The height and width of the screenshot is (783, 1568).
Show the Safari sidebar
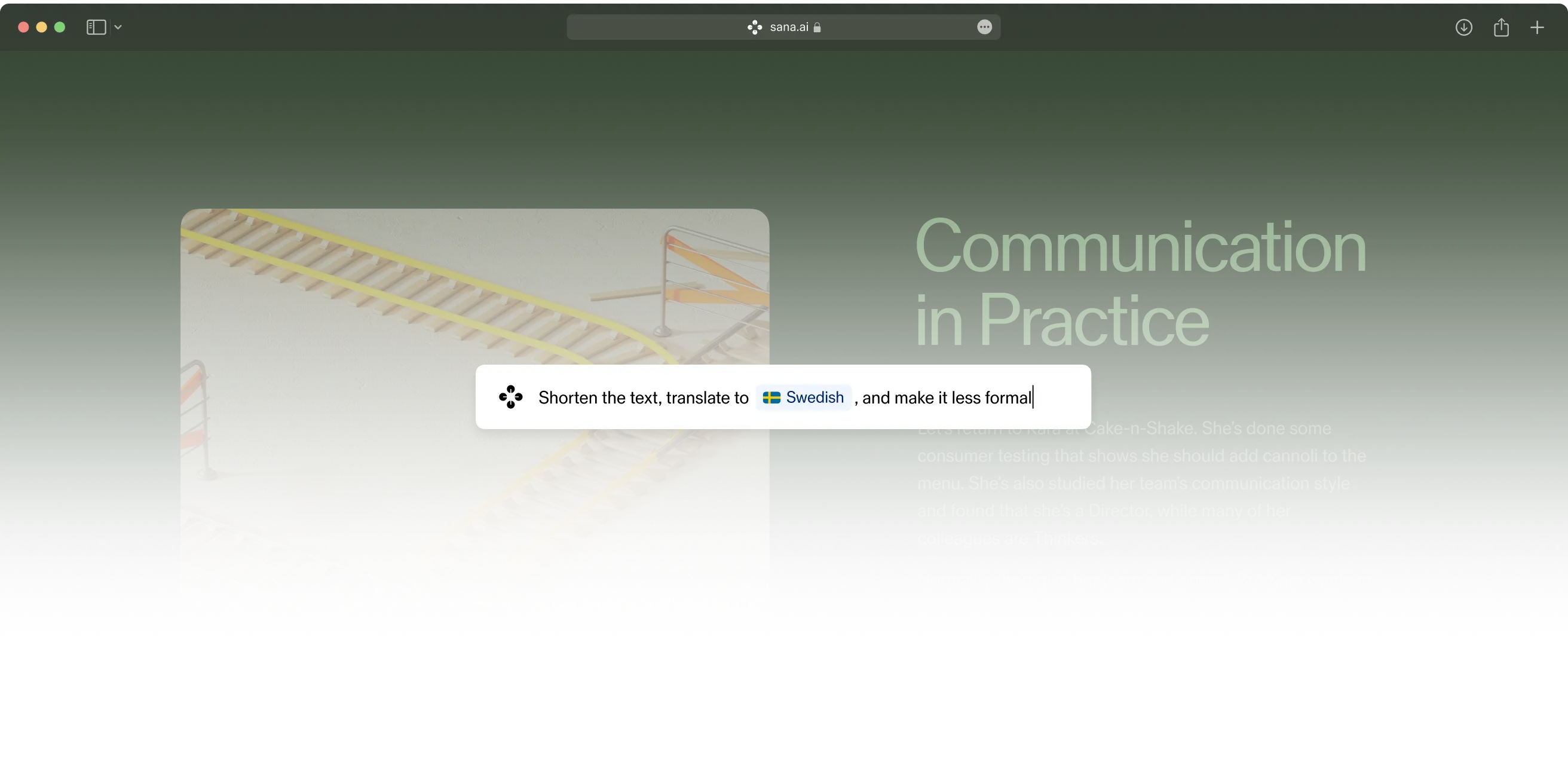click(x=96, y=27)
